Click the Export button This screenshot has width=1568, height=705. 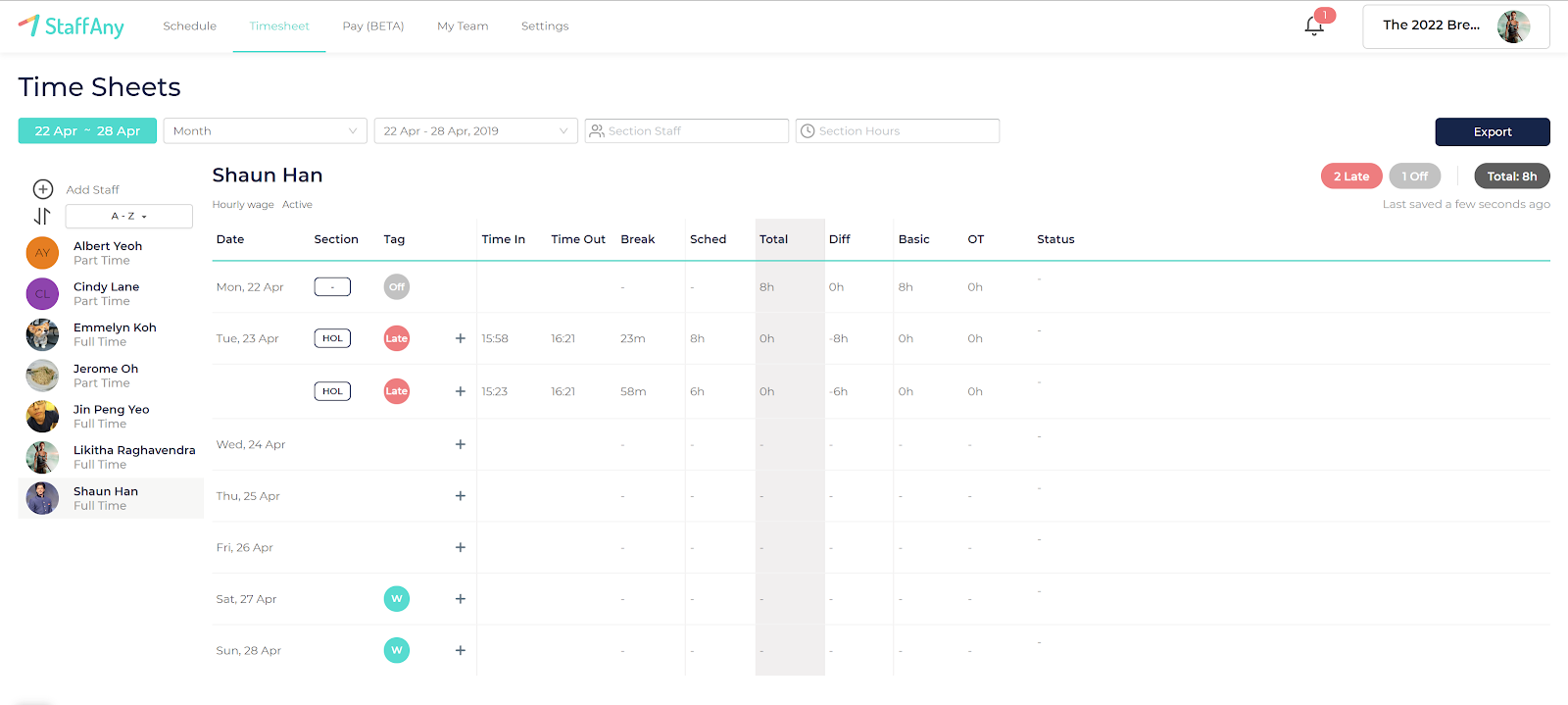coord(1493,131)
